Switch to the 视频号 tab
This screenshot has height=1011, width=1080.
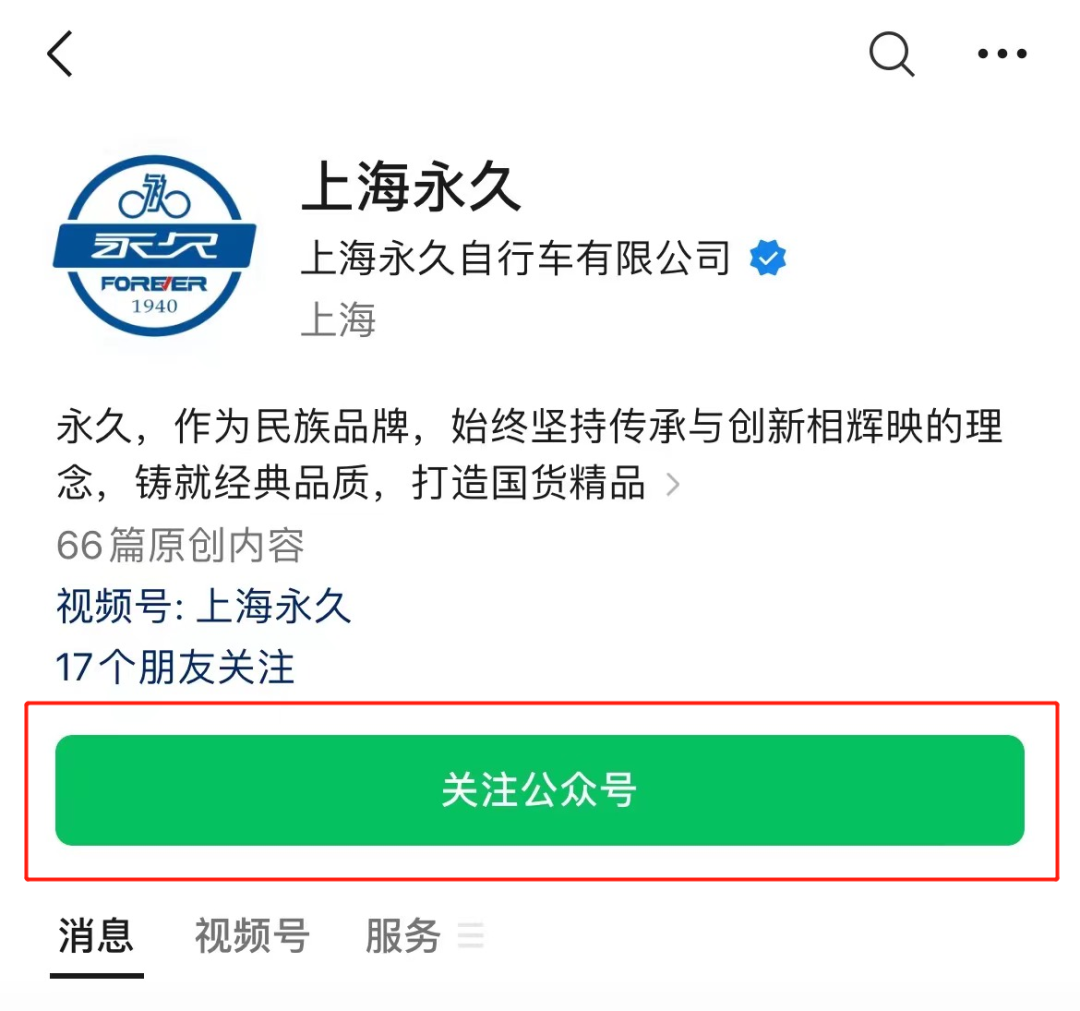(252, 936)
